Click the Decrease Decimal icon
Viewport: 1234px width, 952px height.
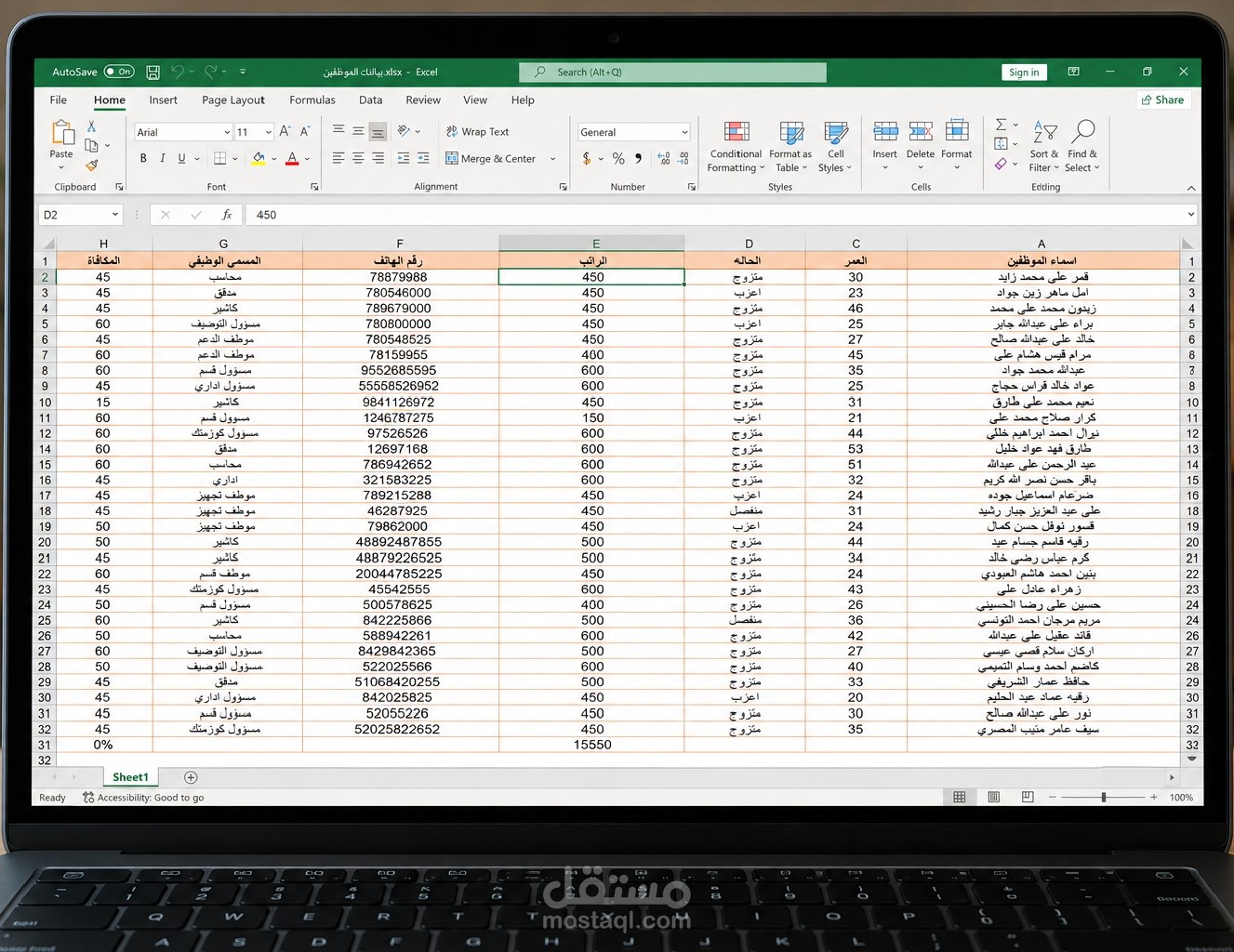pos(683,159)
